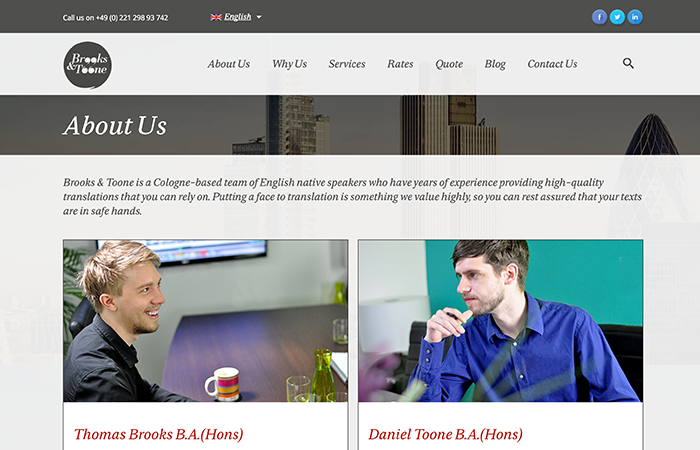Click the Thomas Brooks photo

point(205,321)
